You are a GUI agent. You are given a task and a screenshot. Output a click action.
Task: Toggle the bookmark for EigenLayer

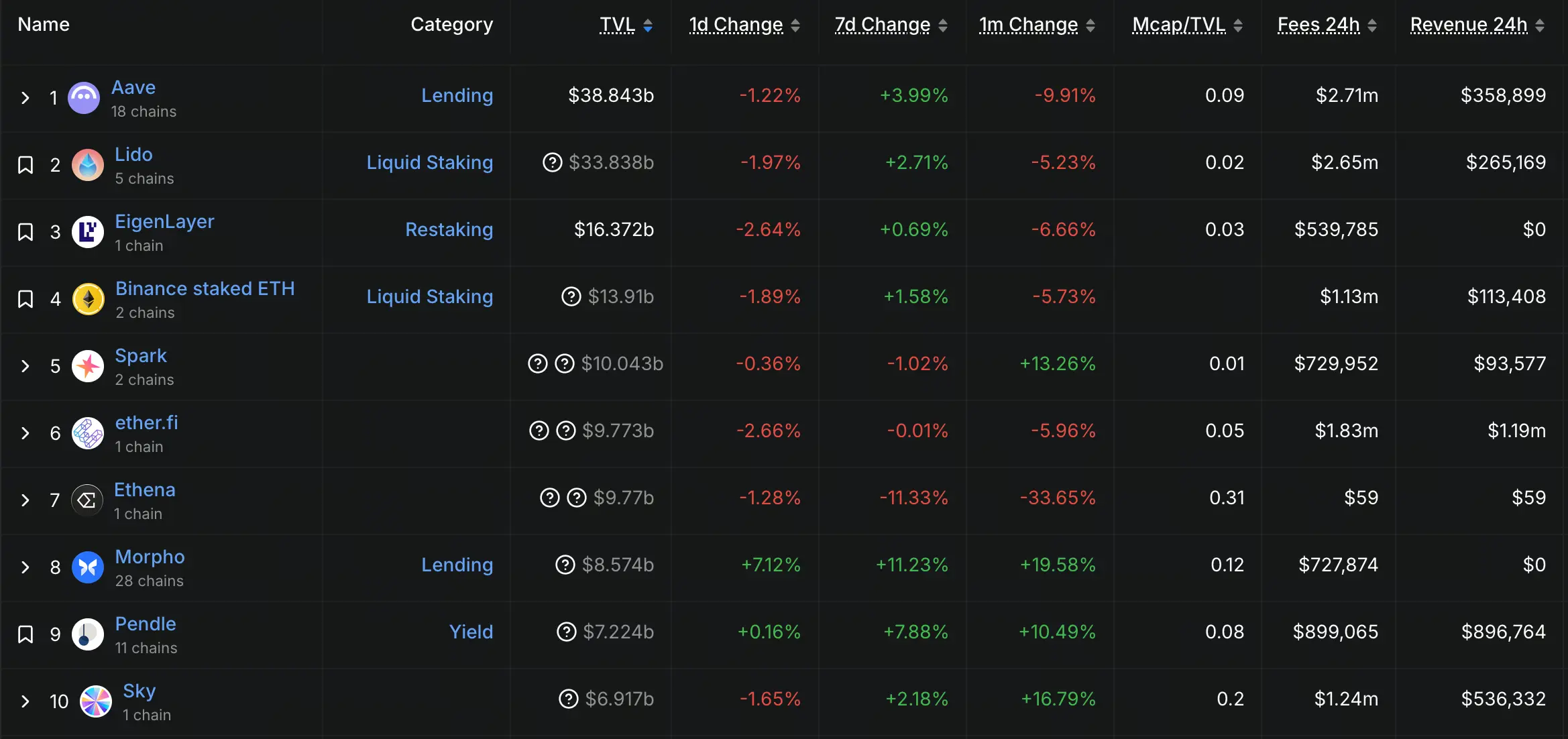point(25,232)
